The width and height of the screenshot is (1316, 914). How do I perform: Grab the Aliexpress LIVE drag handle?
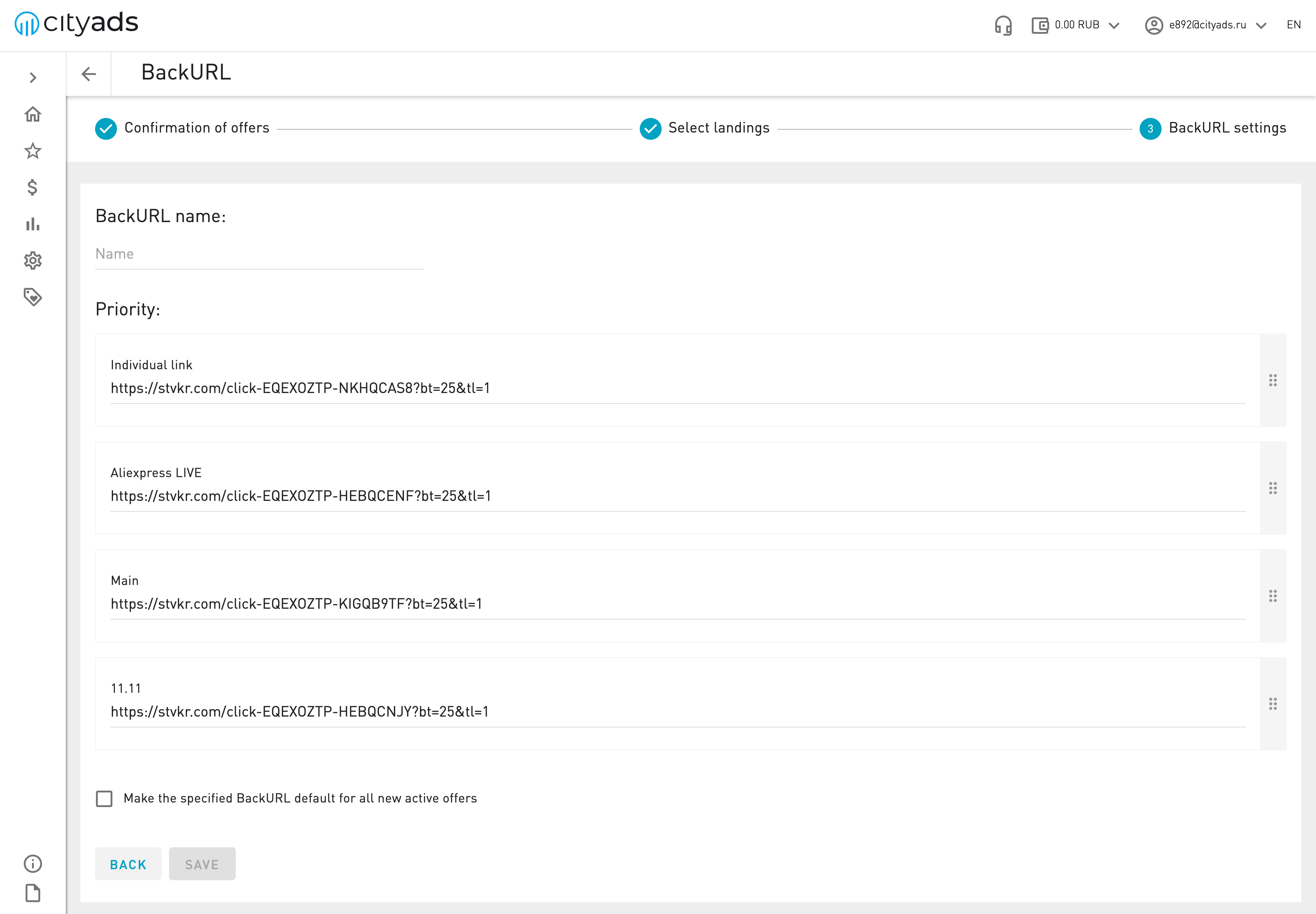coord(1272,488)
